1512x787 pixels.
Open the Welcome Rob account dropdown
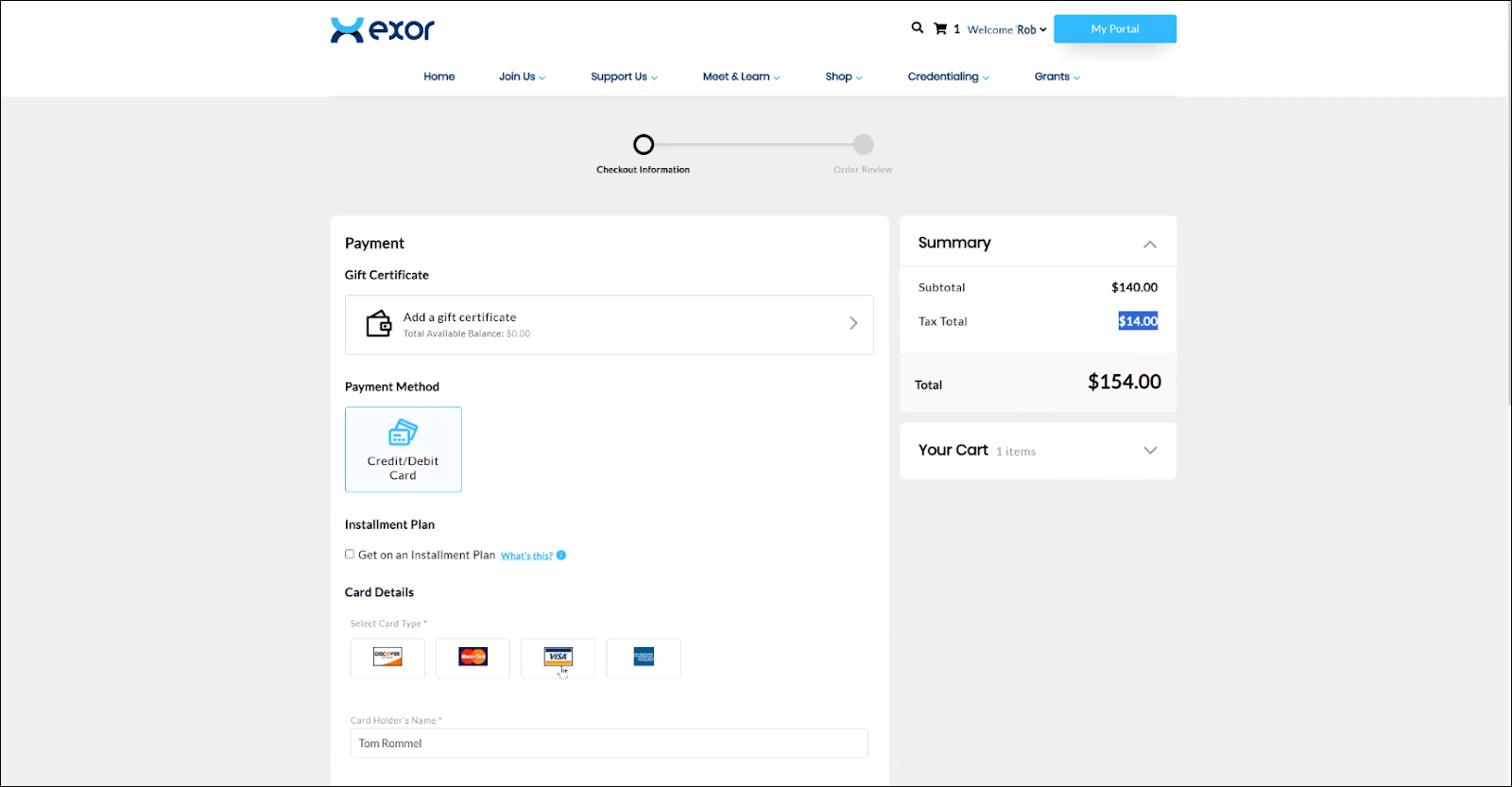pos(1006,29)
